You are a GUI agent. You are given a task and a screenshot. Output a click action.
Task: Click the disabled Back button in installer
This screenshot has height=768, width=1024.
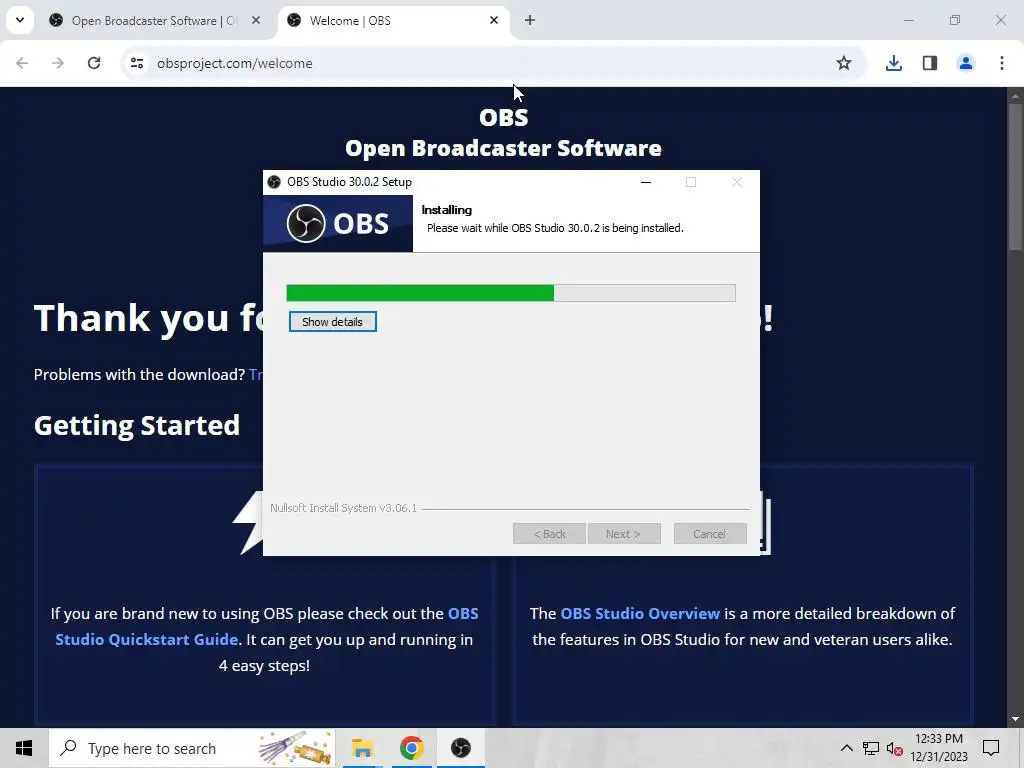[549, 534]
